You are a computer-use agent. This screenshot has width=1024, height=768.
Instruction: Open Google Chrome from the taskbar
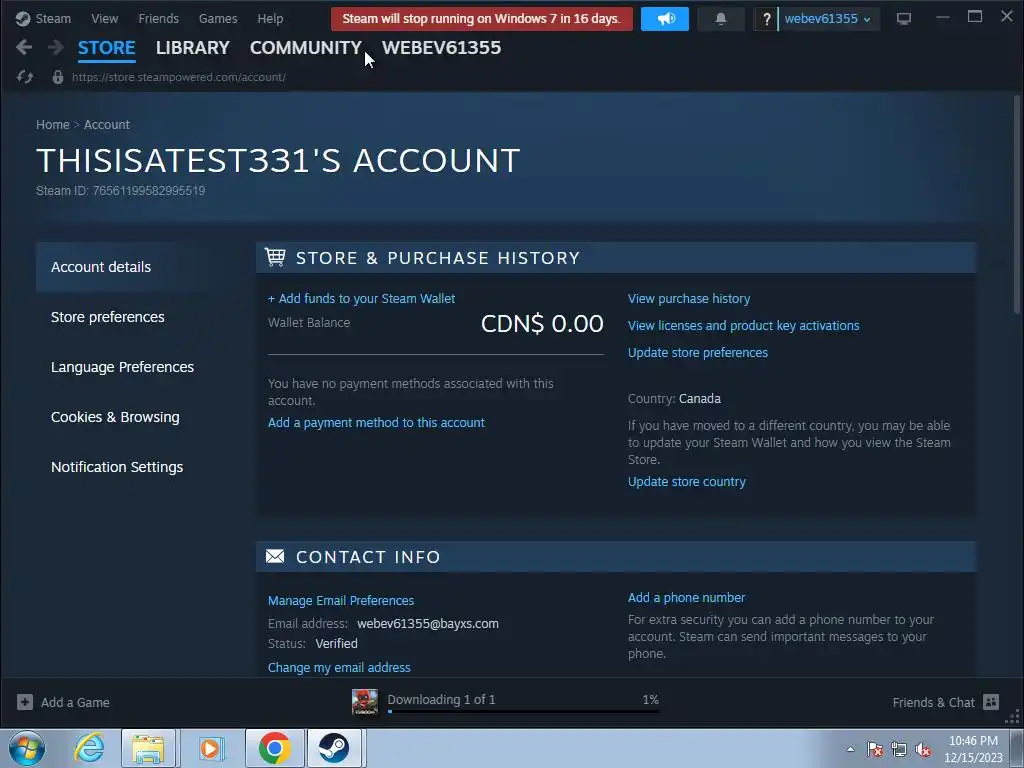(x=274, y=748)
